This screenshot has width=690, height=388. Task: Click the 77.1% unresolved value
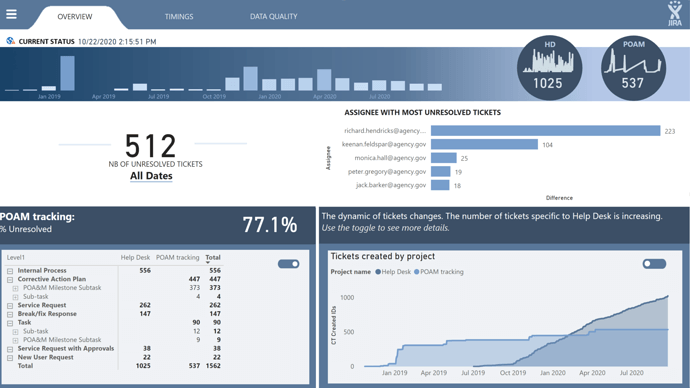(x=270, y=225)
